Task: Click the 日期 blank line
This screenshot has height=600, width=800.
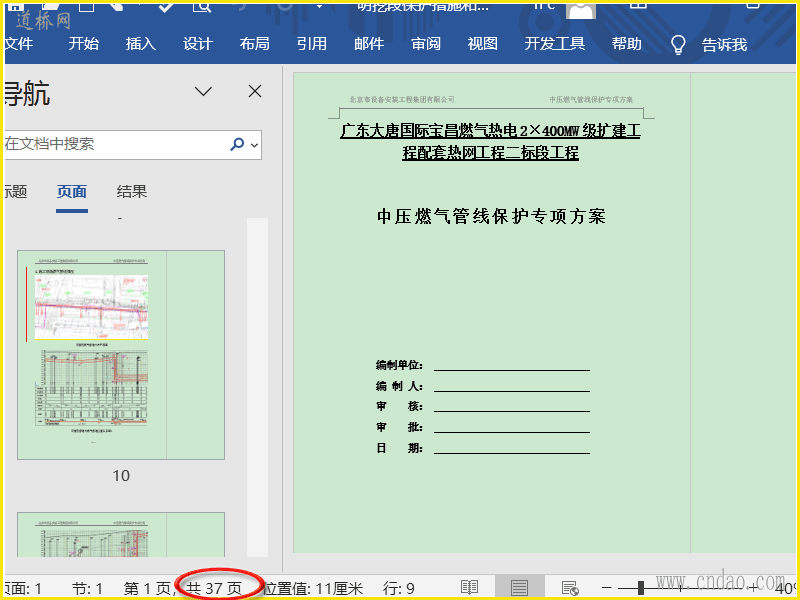Action: pyautogui.click(x=512, y=448)
